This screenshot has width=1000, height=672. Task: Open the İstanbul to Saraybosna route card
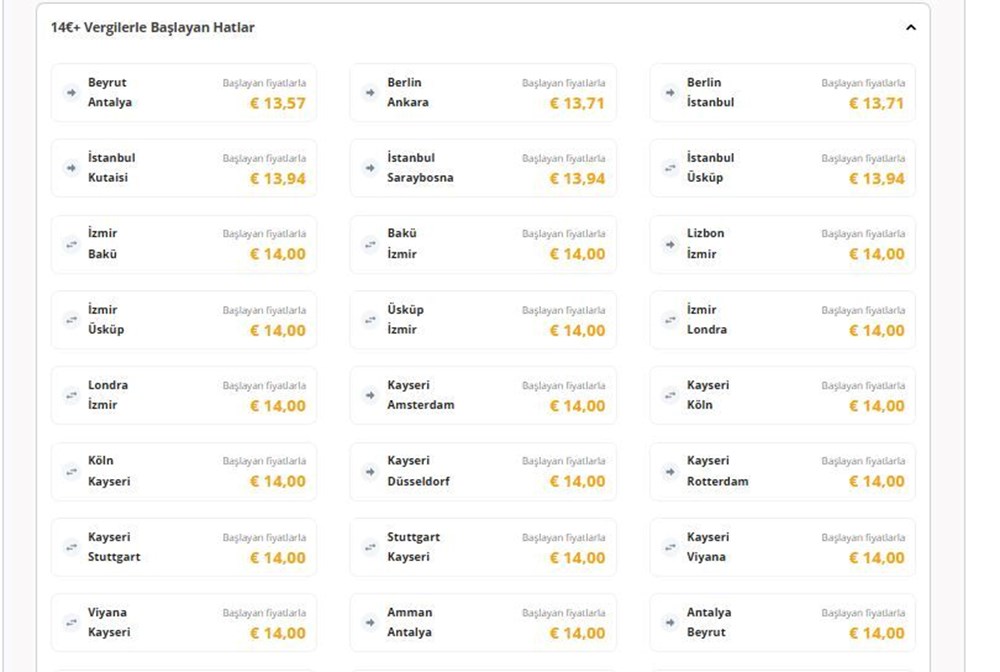(x=483, y=168)
